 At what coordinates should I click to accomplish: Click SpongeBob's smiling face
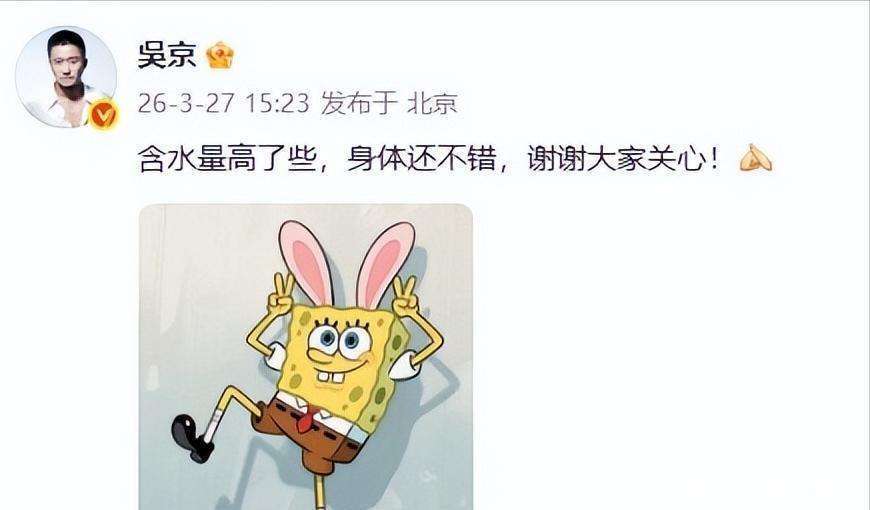(x=340, y=350)
